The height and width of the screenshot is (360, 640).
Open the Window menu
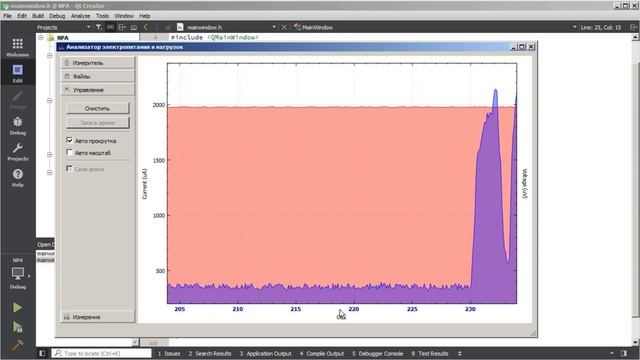pos(124,16)
